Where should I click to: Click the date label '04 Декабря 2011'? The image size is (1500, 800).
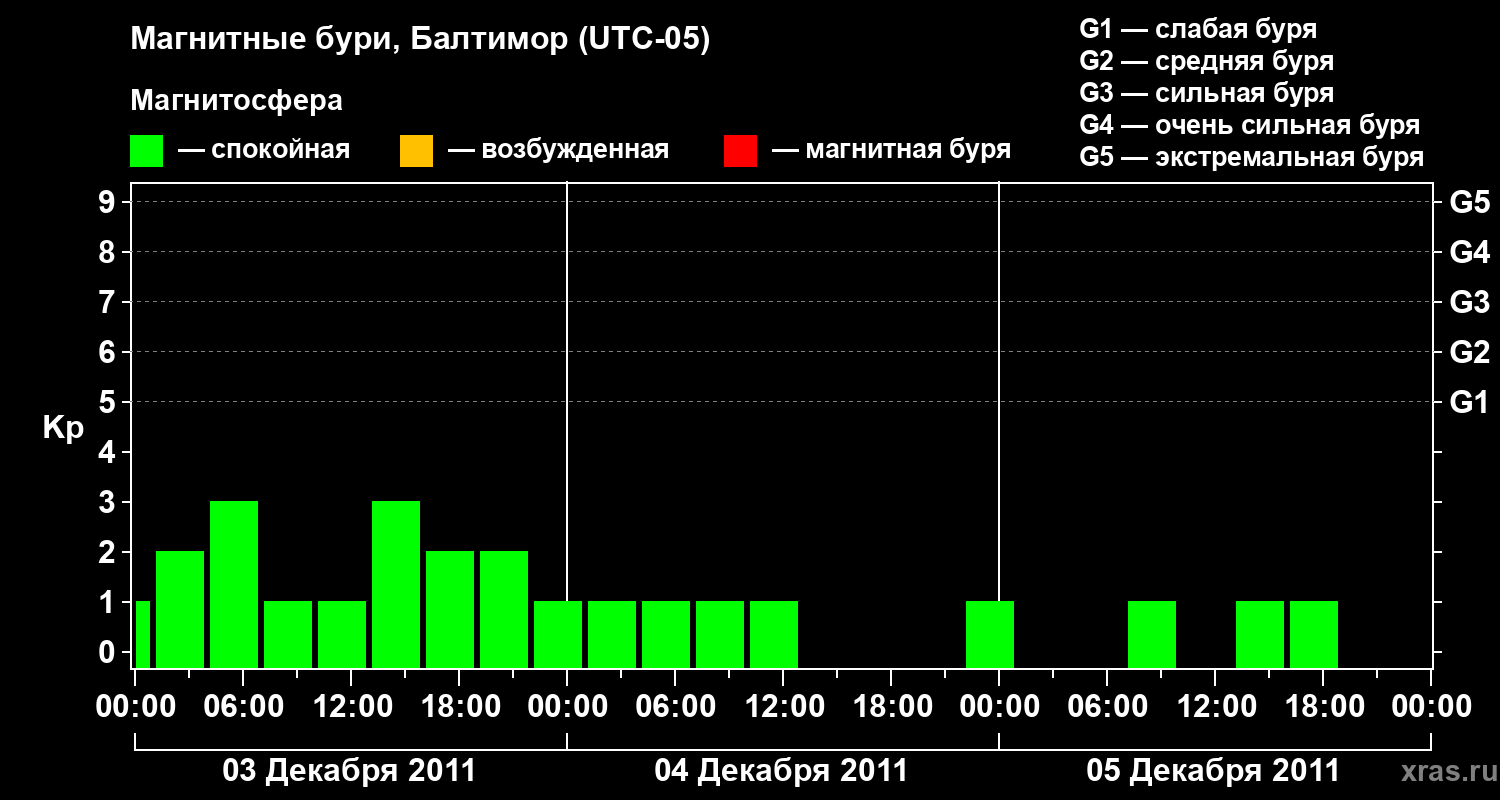click(x=781, y=771)
